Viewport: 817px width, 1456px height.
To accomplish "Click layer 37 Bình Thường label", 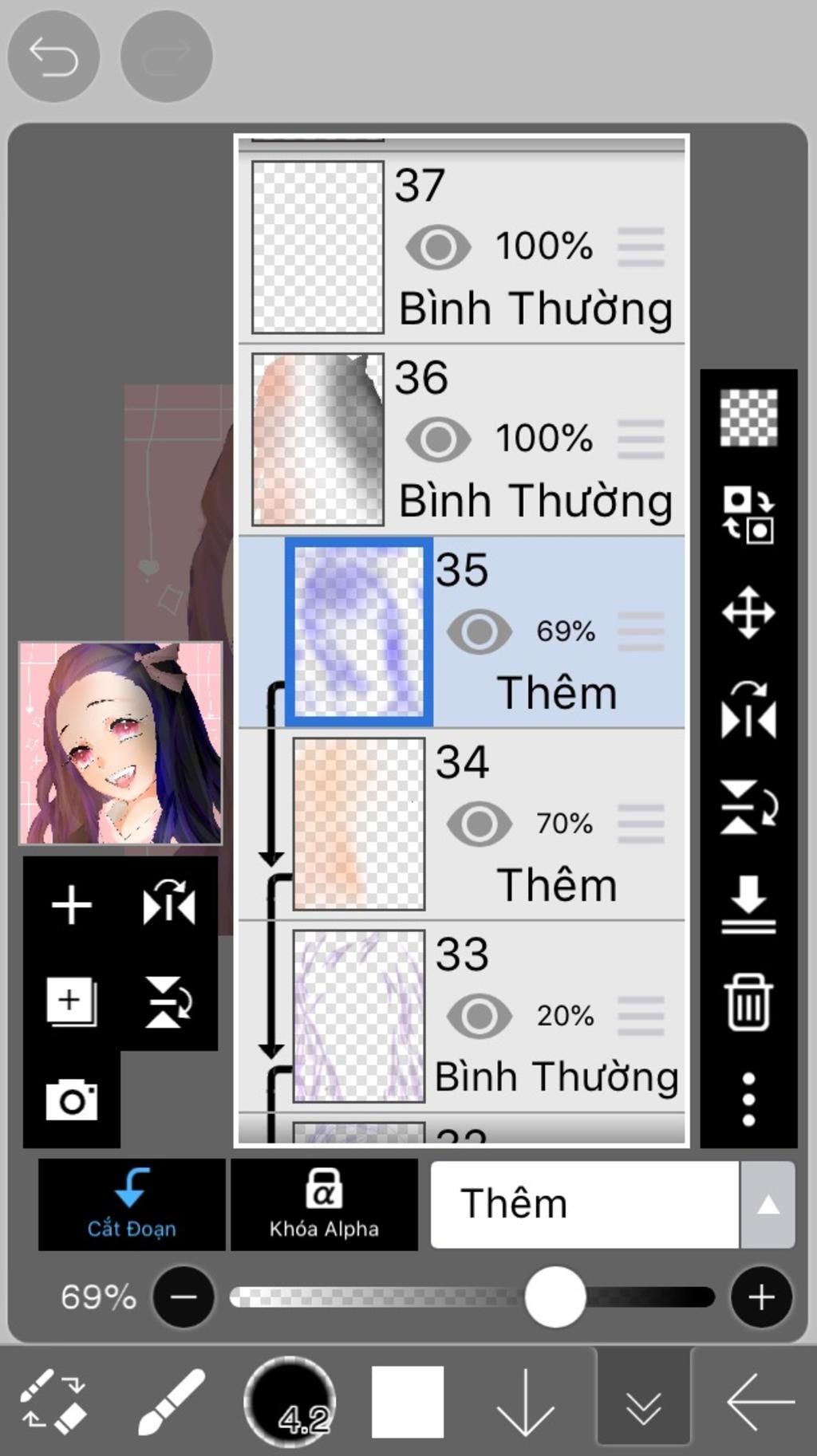I will click(536, 309).
